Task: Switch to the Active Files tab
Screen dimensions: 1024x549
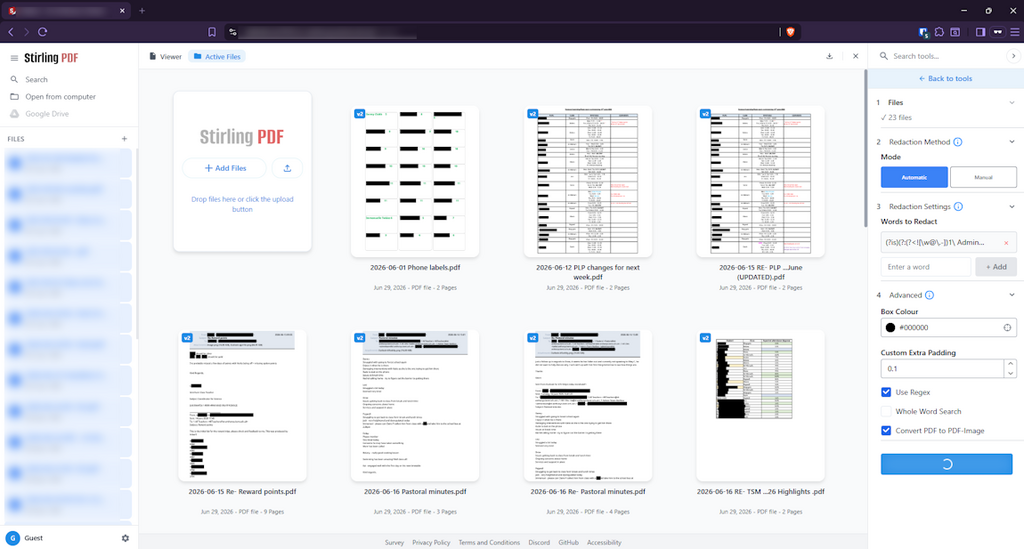Action: point(217,57)
